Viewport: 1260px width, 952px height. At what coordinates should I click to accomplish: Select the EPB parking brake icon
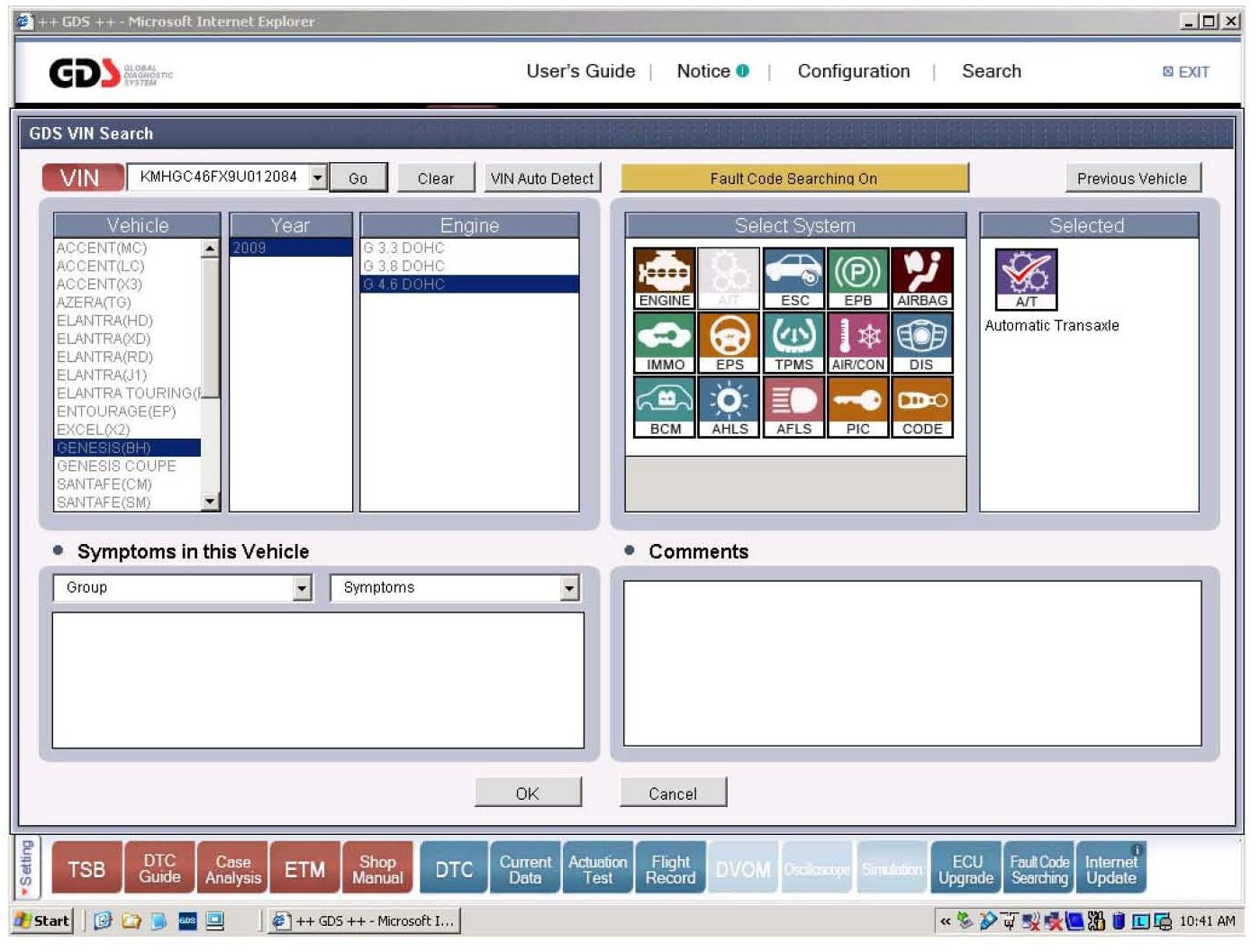pyautogui.click(x=857, y=277)
